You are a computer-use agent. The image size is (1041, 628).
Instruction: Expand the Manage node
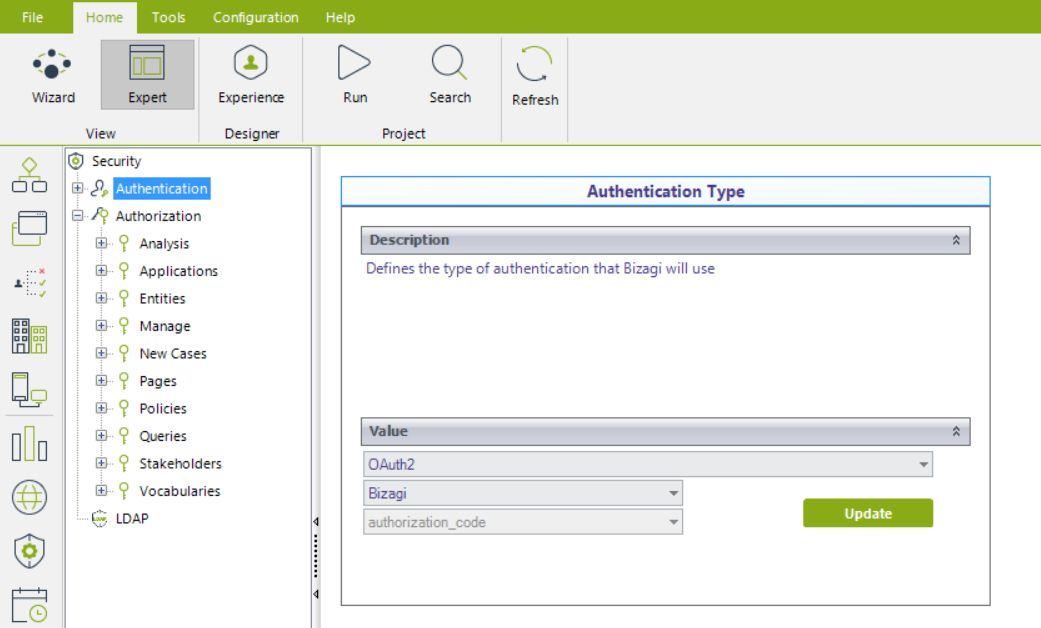tap(101, 325)
